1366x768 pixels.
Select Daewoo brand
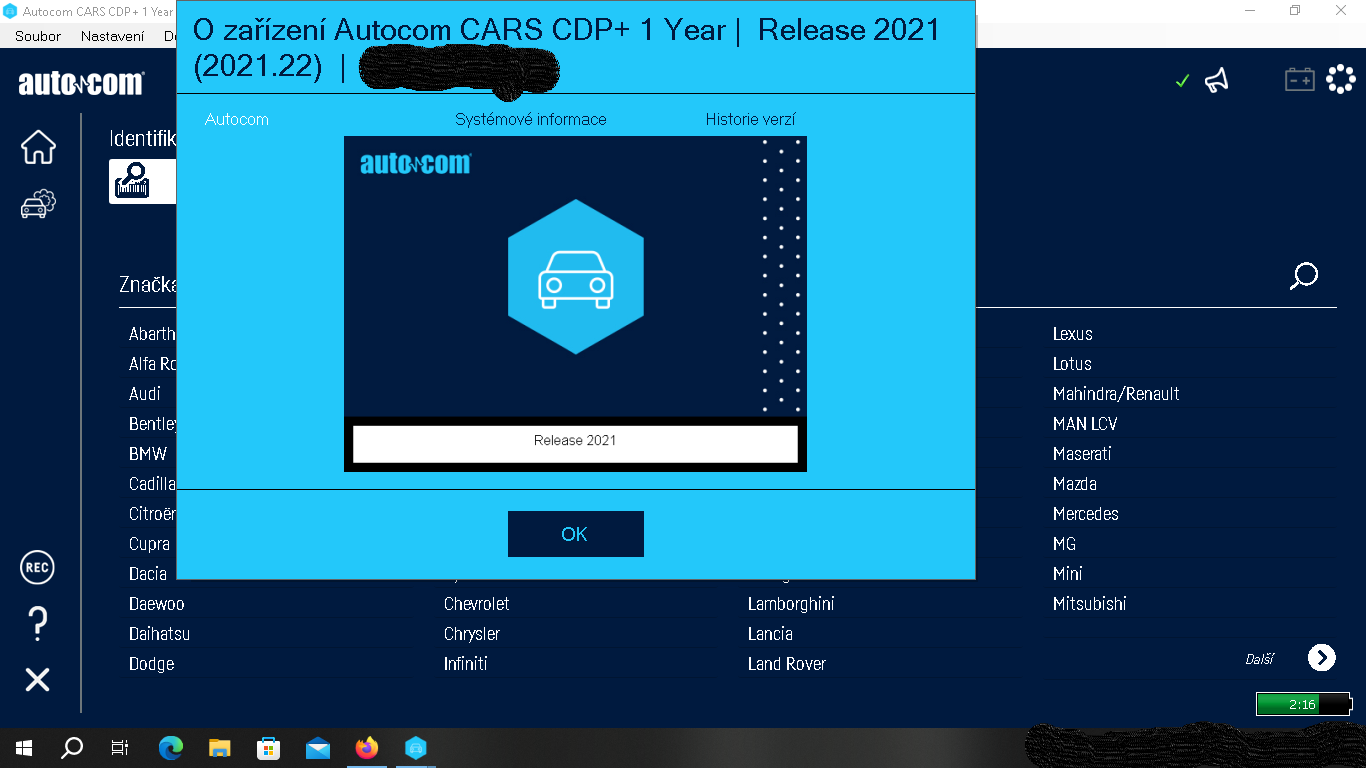(x=156, y=604)
